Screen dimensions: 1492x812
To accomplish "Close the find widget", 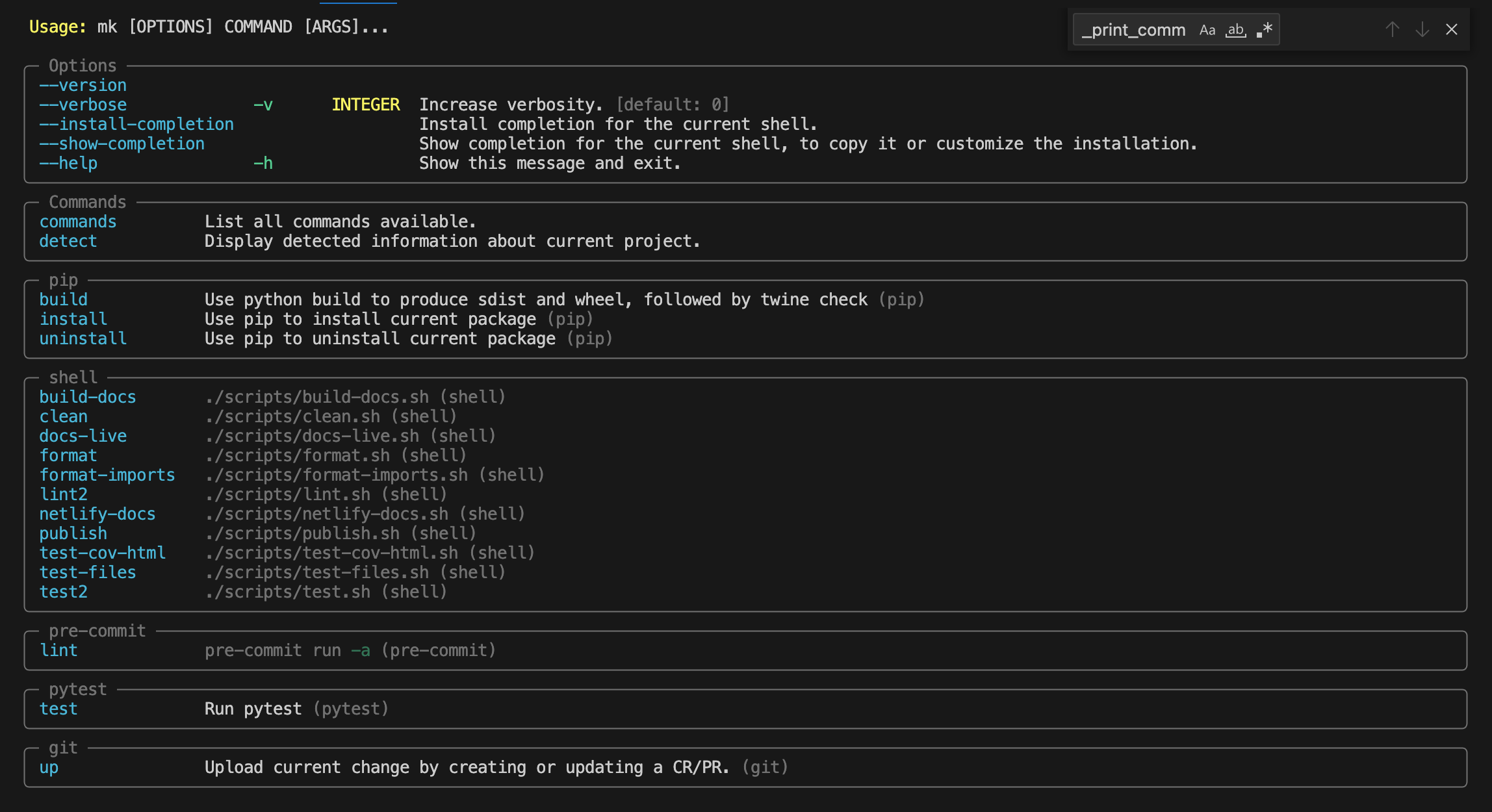I will click(x=1452, y=30).
